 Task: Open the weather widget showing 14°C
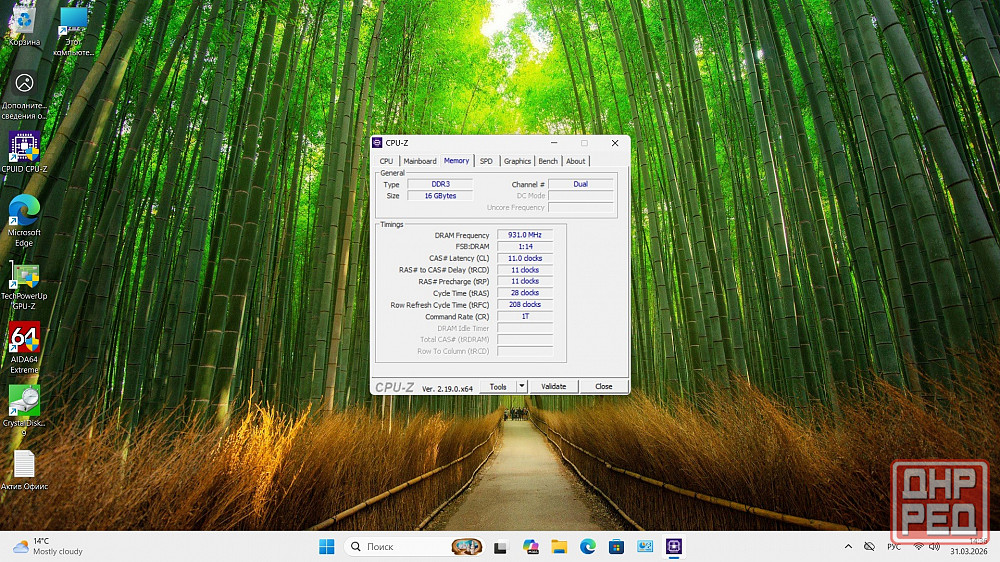click(47, 546)
